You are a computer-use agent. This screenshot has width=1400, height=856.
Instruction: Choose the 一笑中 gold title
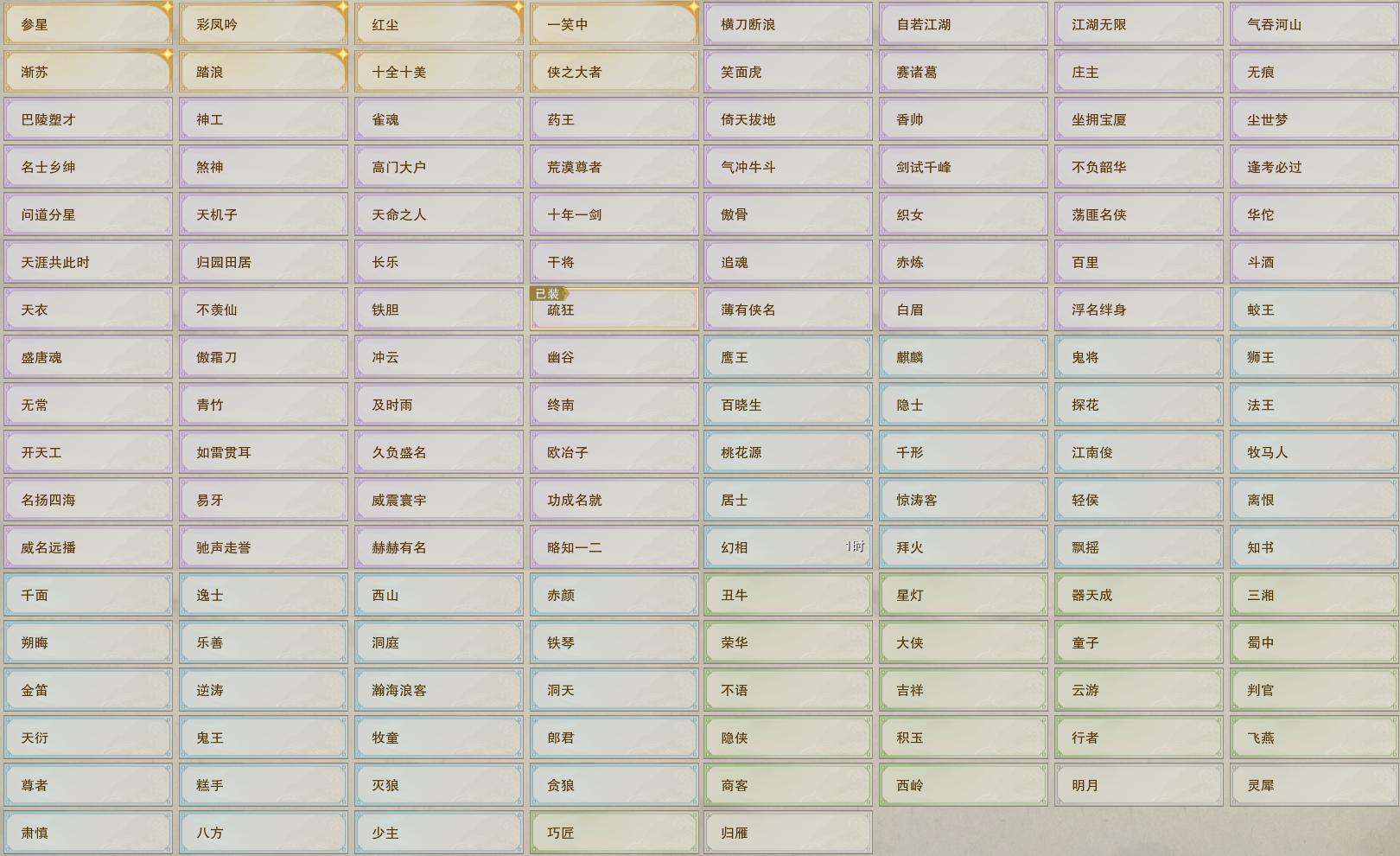pos(614,24)
